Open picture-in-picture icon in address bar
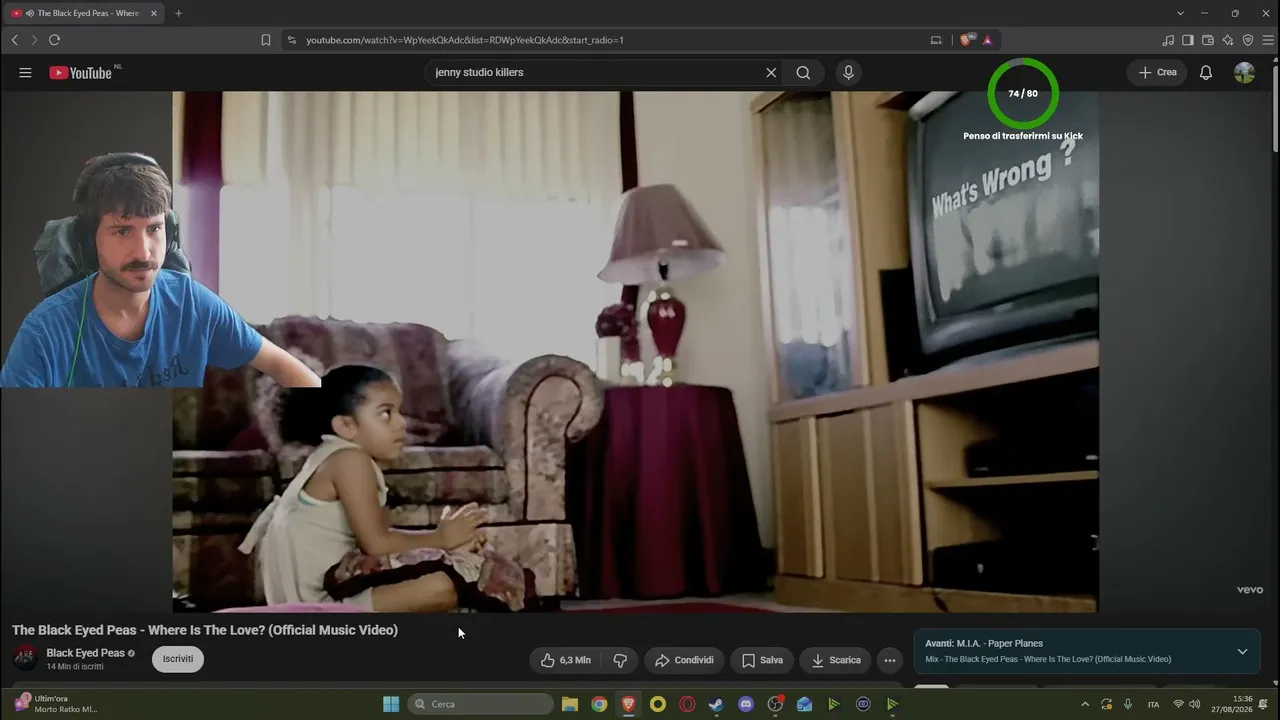1280x720 pixels. tap(936, 40)
